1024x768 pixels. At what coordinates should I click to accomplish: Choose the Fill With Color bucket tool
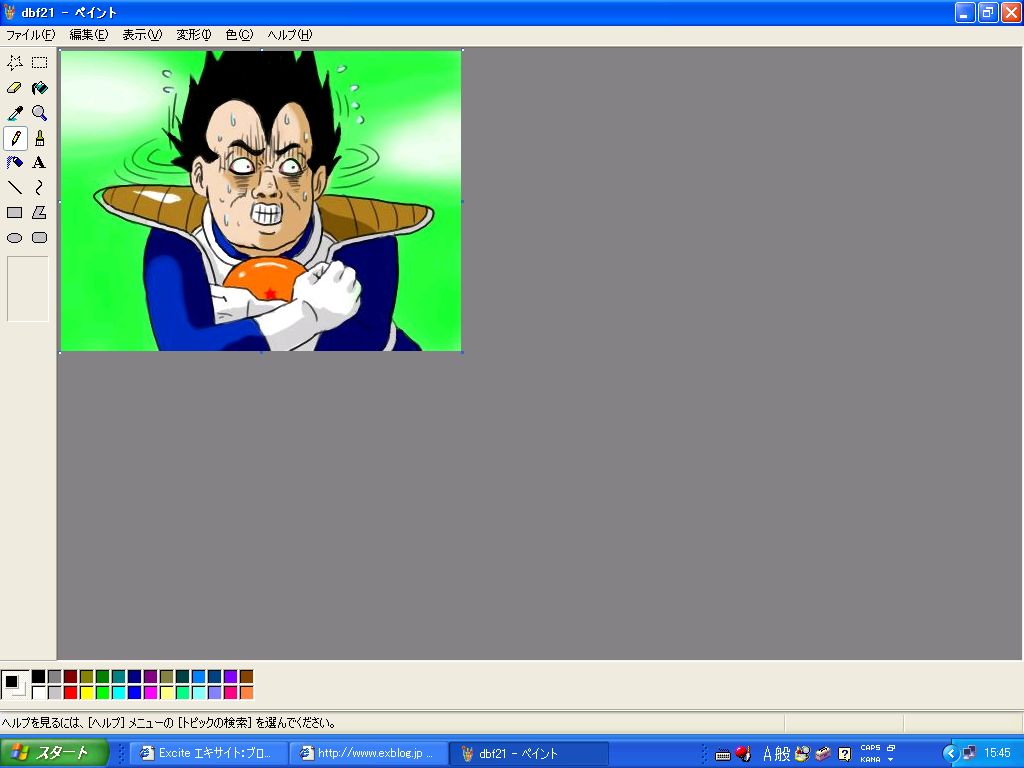point(40,88)
